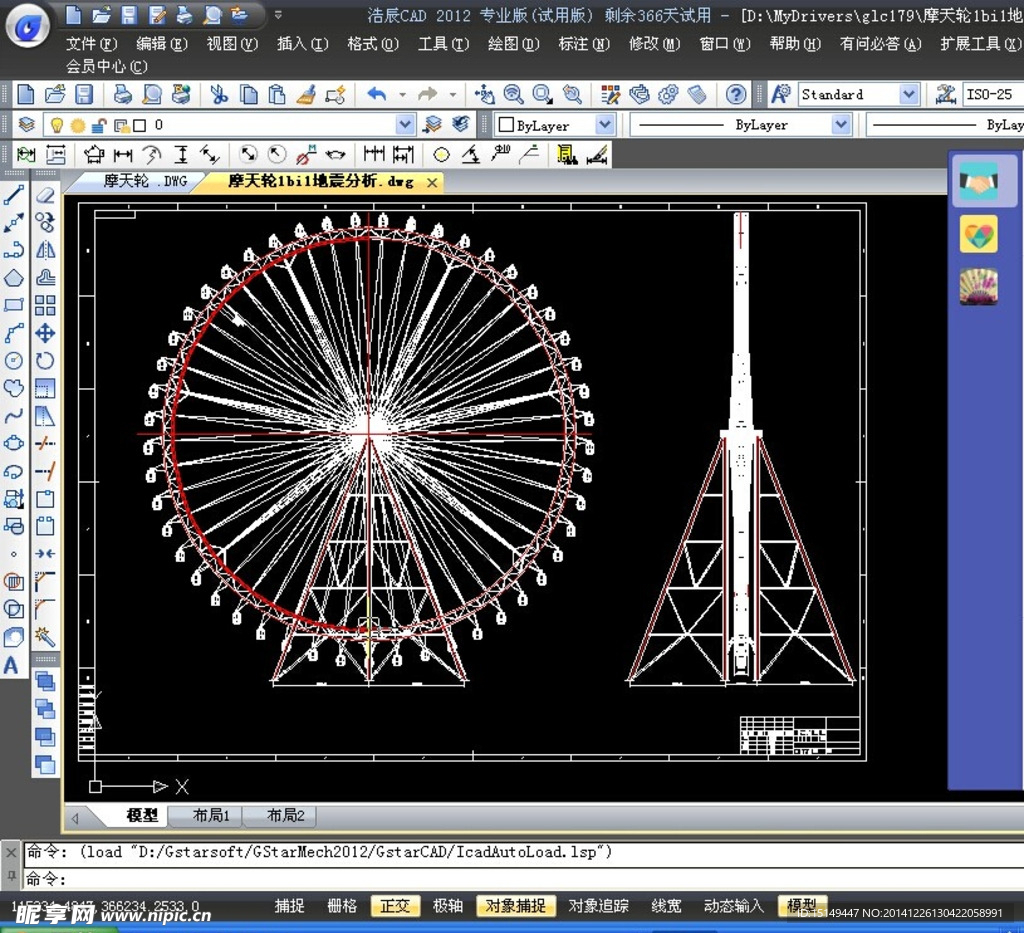Toggle 对象捕捉 object snap in status bar
This screenshot has height=933, width=1024.
click(516, 906)
